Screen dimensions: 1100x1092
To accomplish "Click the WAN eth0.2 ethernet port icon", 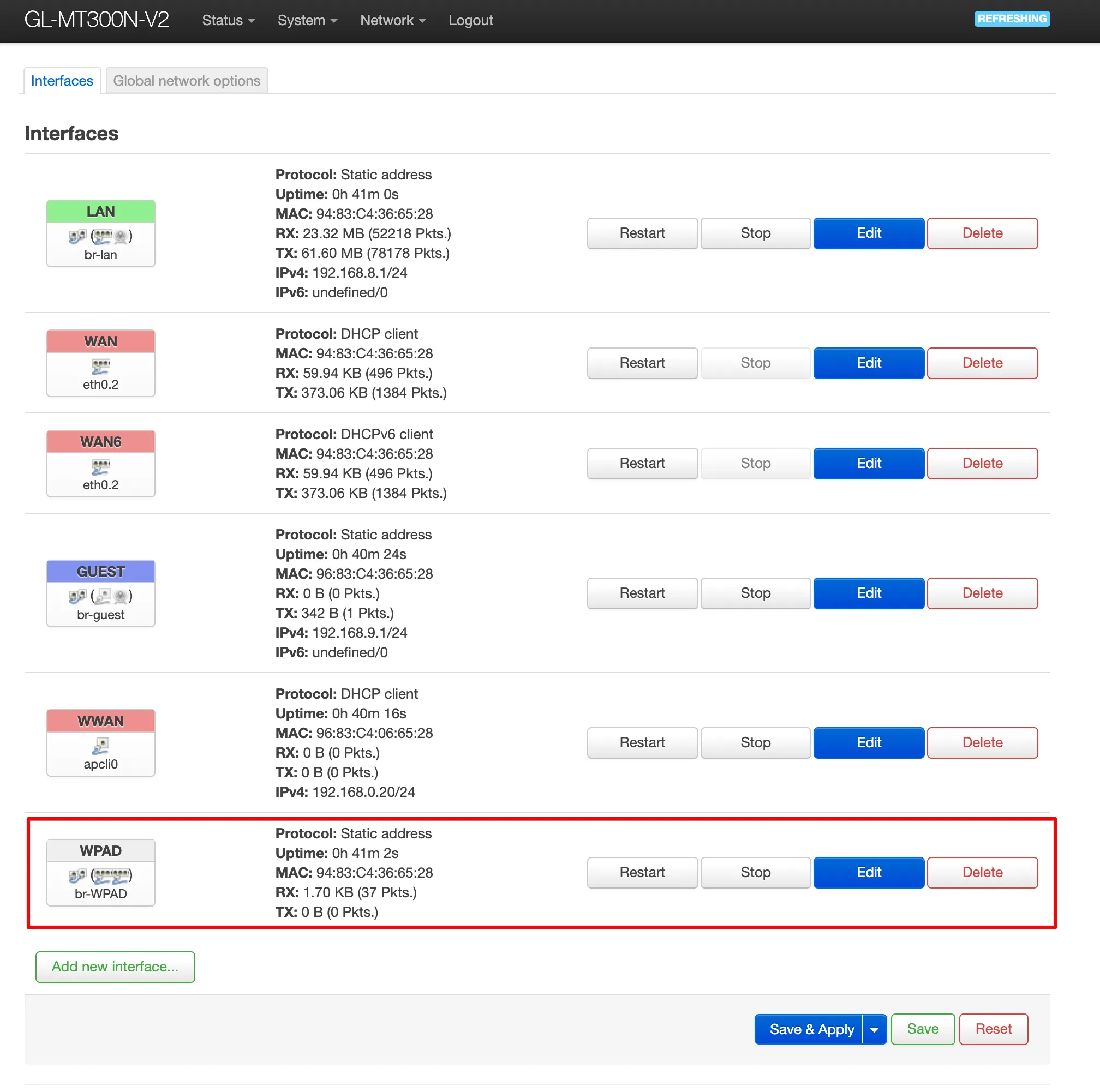I will click(x=101, y=367).
